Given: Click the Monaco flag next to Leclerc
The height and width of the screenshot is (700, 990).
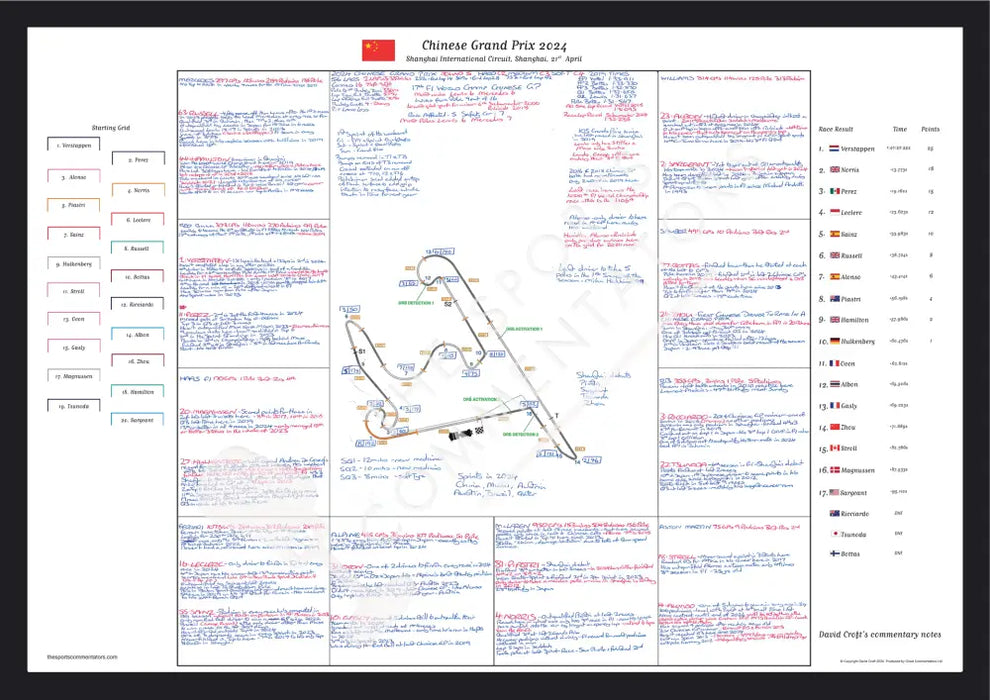Looking at the screenshot, I should [832, 212].
